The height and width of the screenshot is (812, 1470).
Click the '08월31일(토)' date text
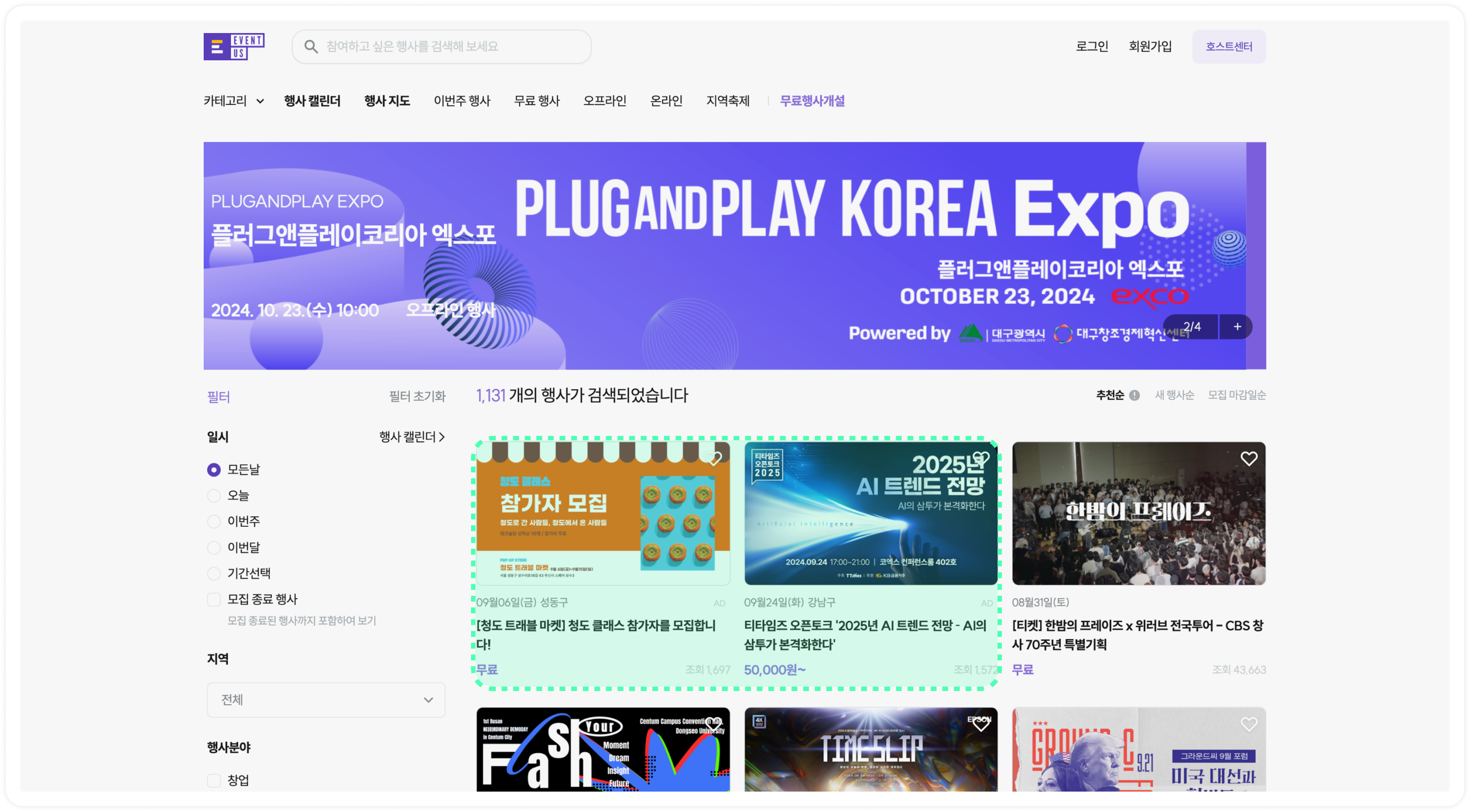coord(1040,602)
